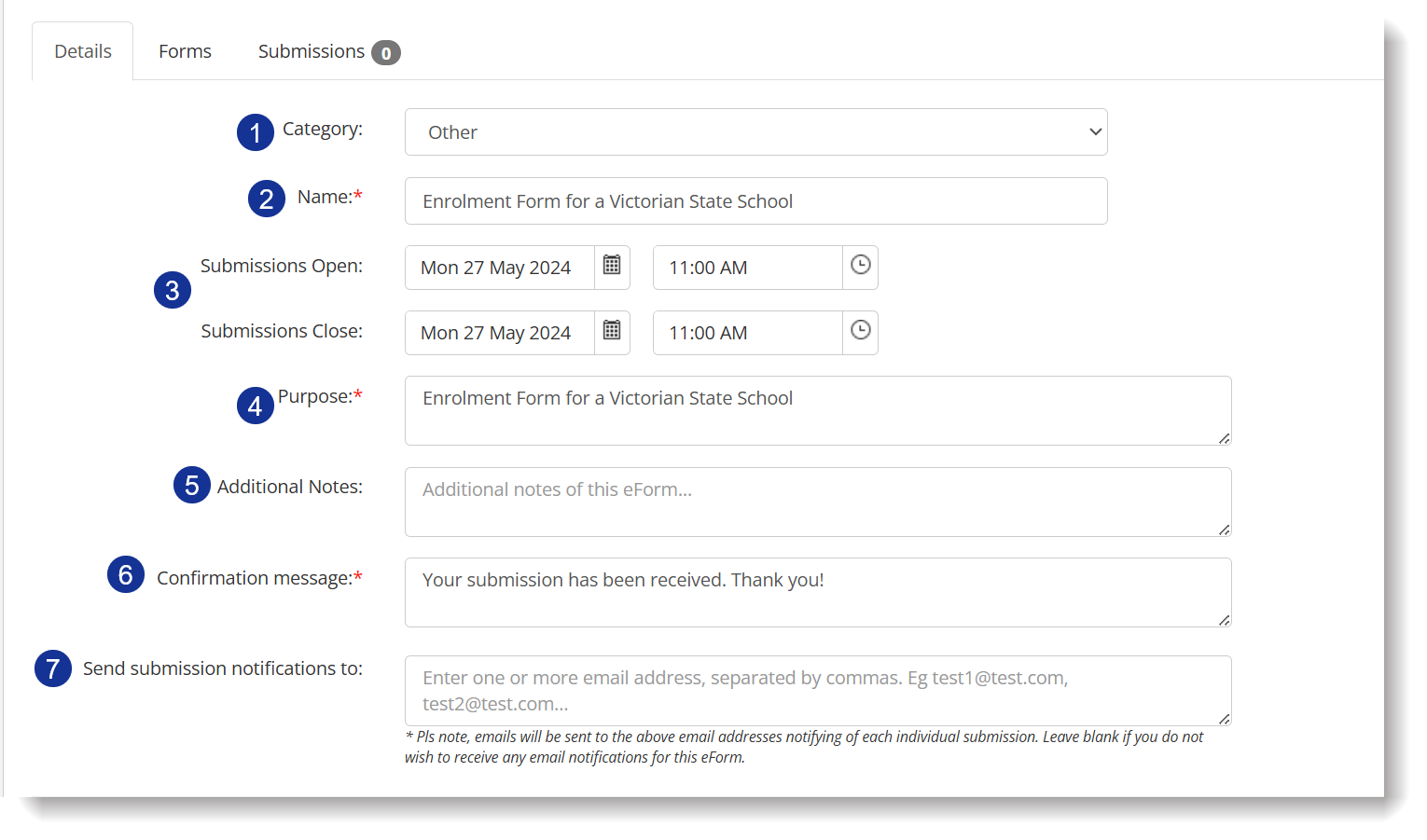This screenshot has height=840, width=1427.
Task: Click the Confirmation message resize handle
Action: [1224, 620]
